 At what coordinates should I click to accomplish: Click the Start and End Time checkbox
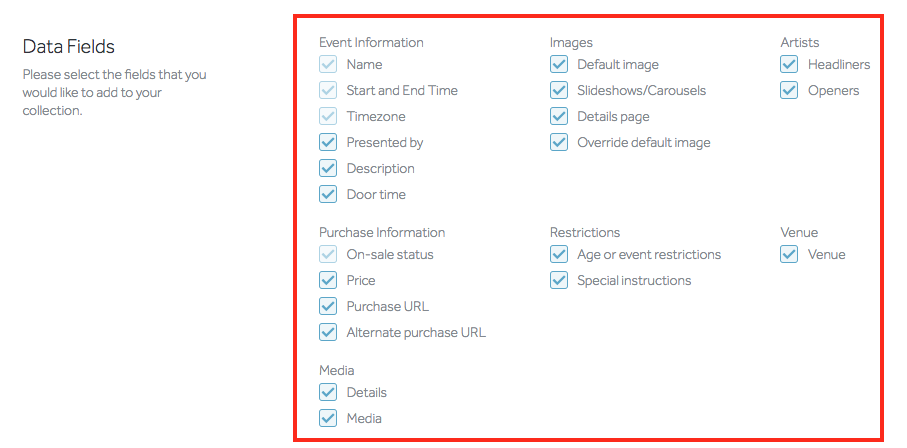pos(328,90)
